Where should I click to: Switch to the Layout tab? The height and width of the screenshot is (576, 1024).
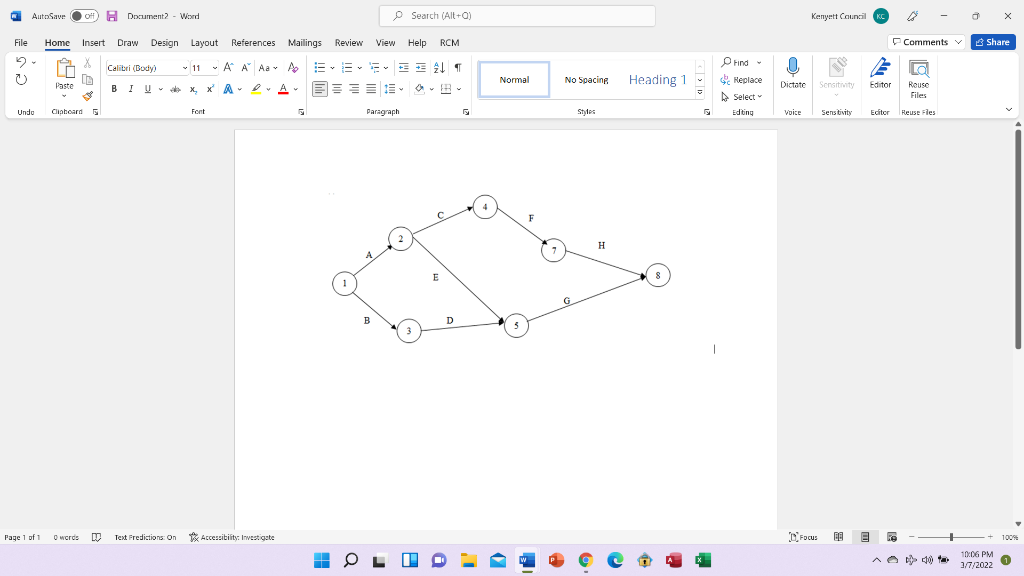pos(204,42)
